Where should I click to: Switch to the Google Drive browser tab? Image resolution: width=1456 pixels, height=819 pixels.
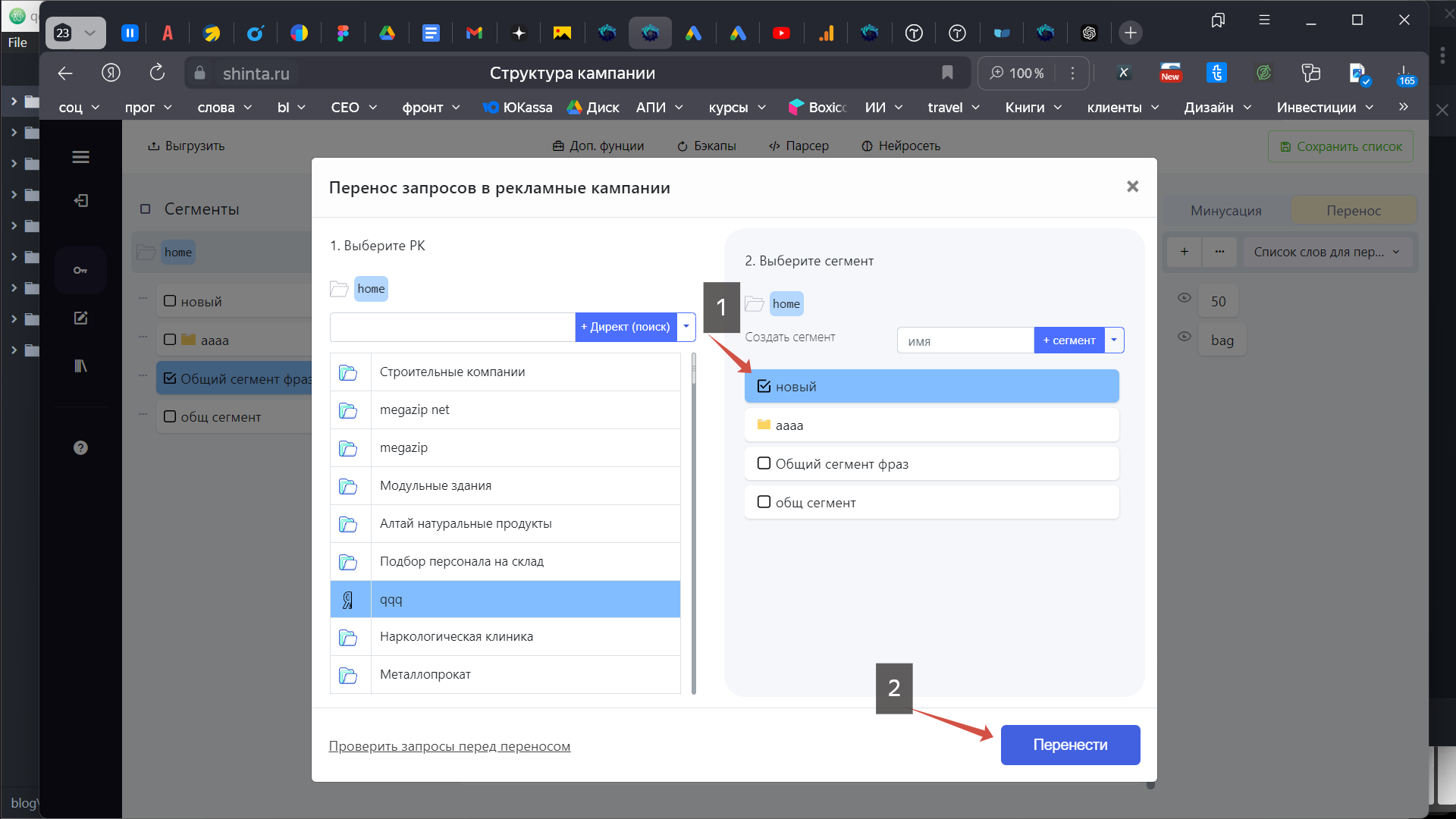pos(387,33)
